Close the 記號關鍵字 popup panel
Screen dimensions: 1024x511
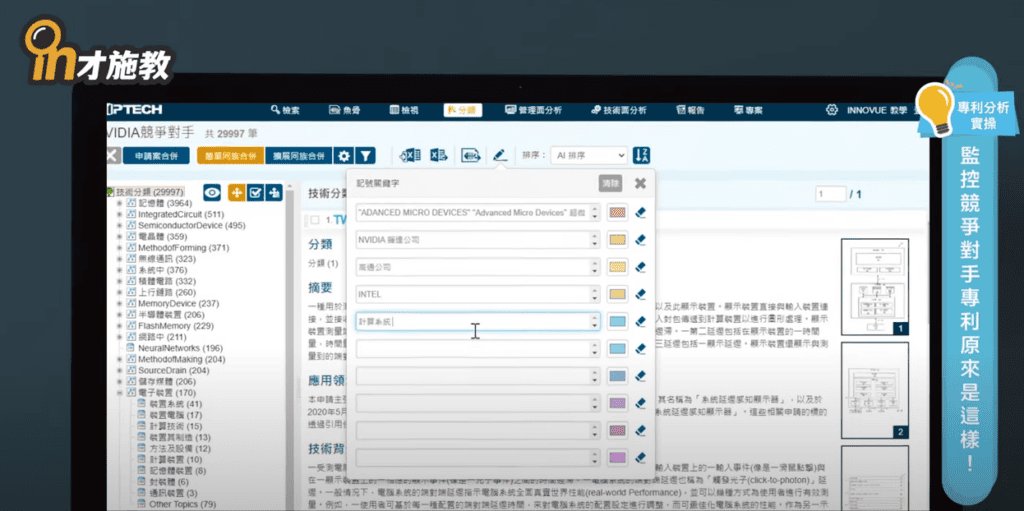640,183
